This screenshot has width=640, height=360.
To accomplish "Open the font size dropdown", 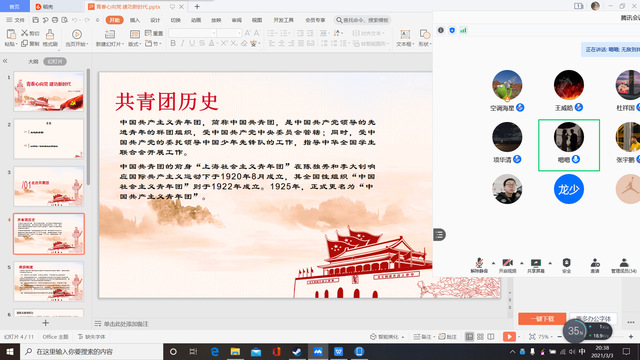I will [x=239, y=33].
